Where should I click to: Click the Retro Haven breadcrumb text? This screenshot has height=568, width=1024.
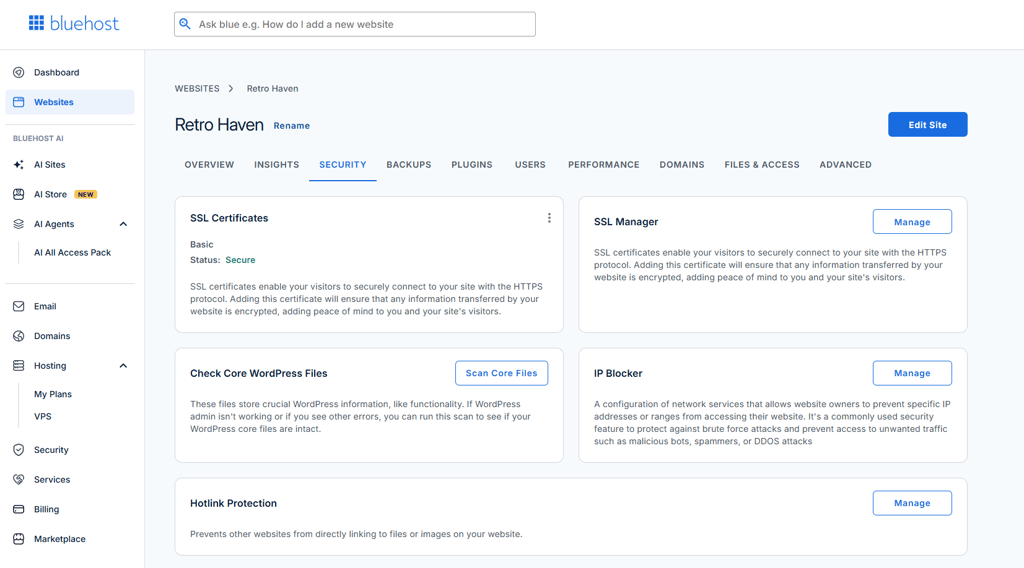(272, 89)
